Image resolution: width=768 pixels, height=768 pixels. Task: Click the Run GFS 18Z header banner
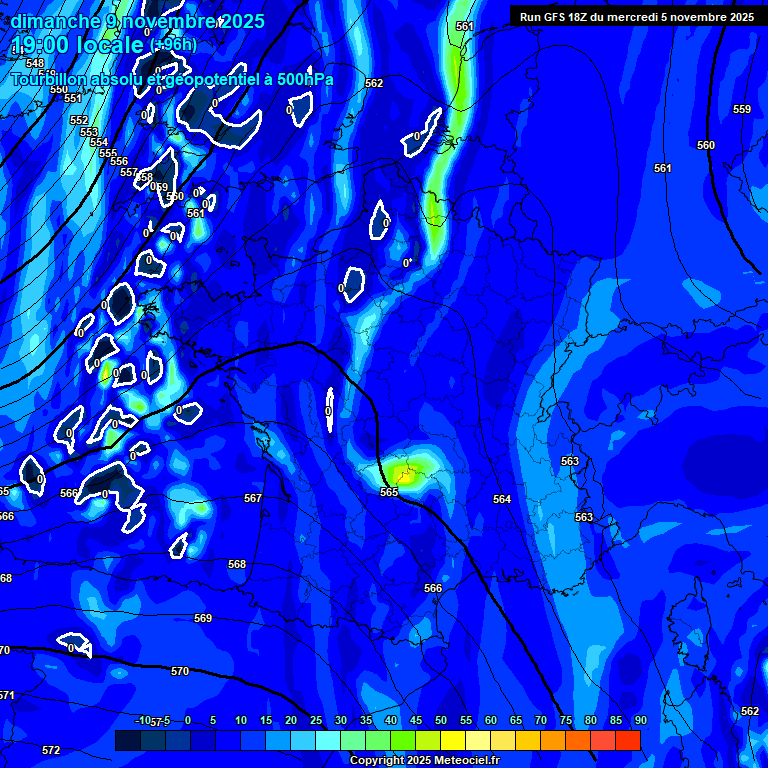point(636,17)
